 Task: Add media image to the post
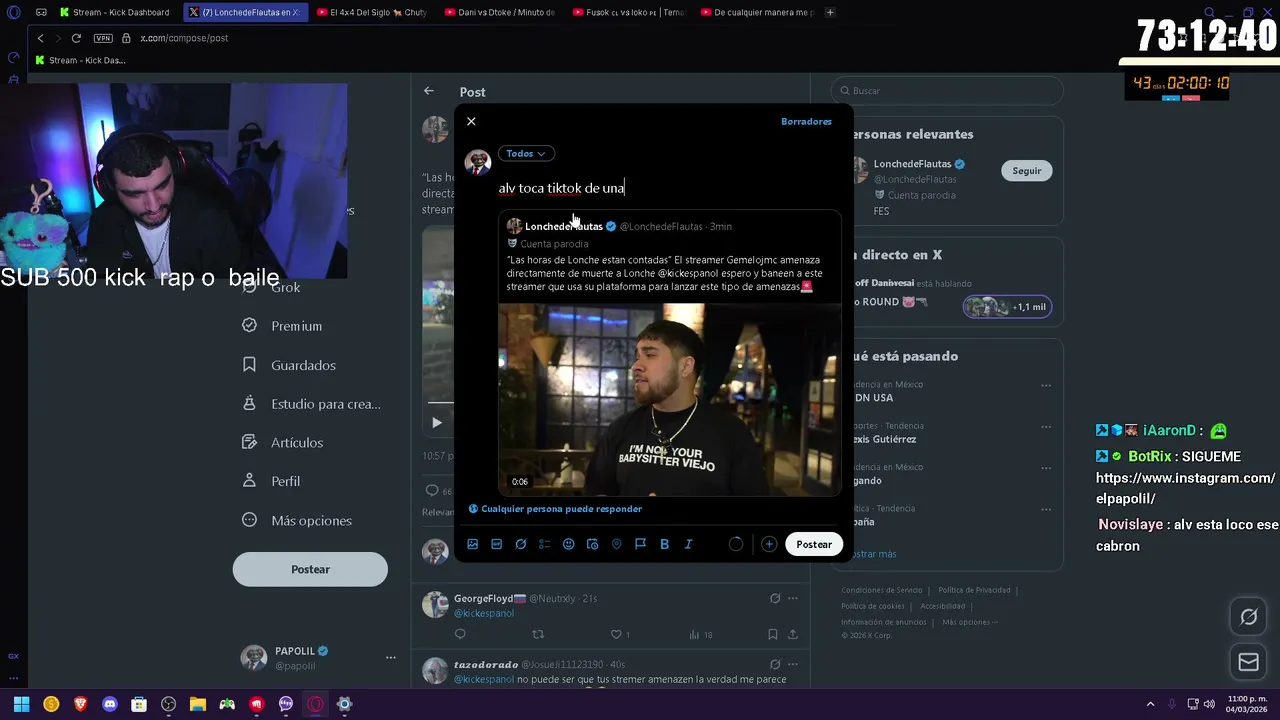[473, 544]
